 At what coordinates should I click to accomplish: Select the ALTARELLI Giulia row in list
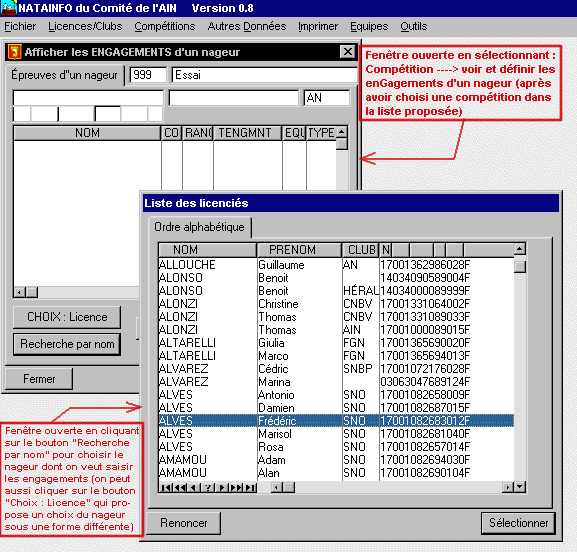[x=336, y=343]
